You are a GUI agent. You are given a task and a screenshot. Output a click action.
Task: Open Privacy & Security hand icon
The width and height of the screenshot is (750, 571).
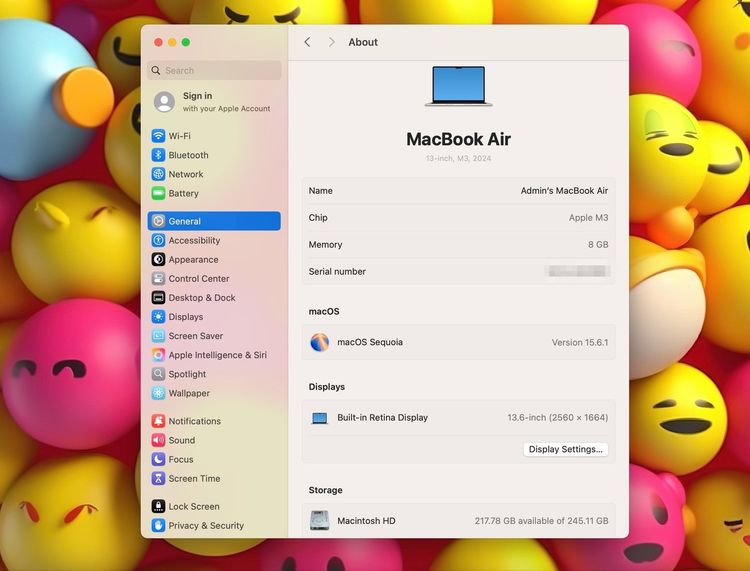[x=158, y=525]
